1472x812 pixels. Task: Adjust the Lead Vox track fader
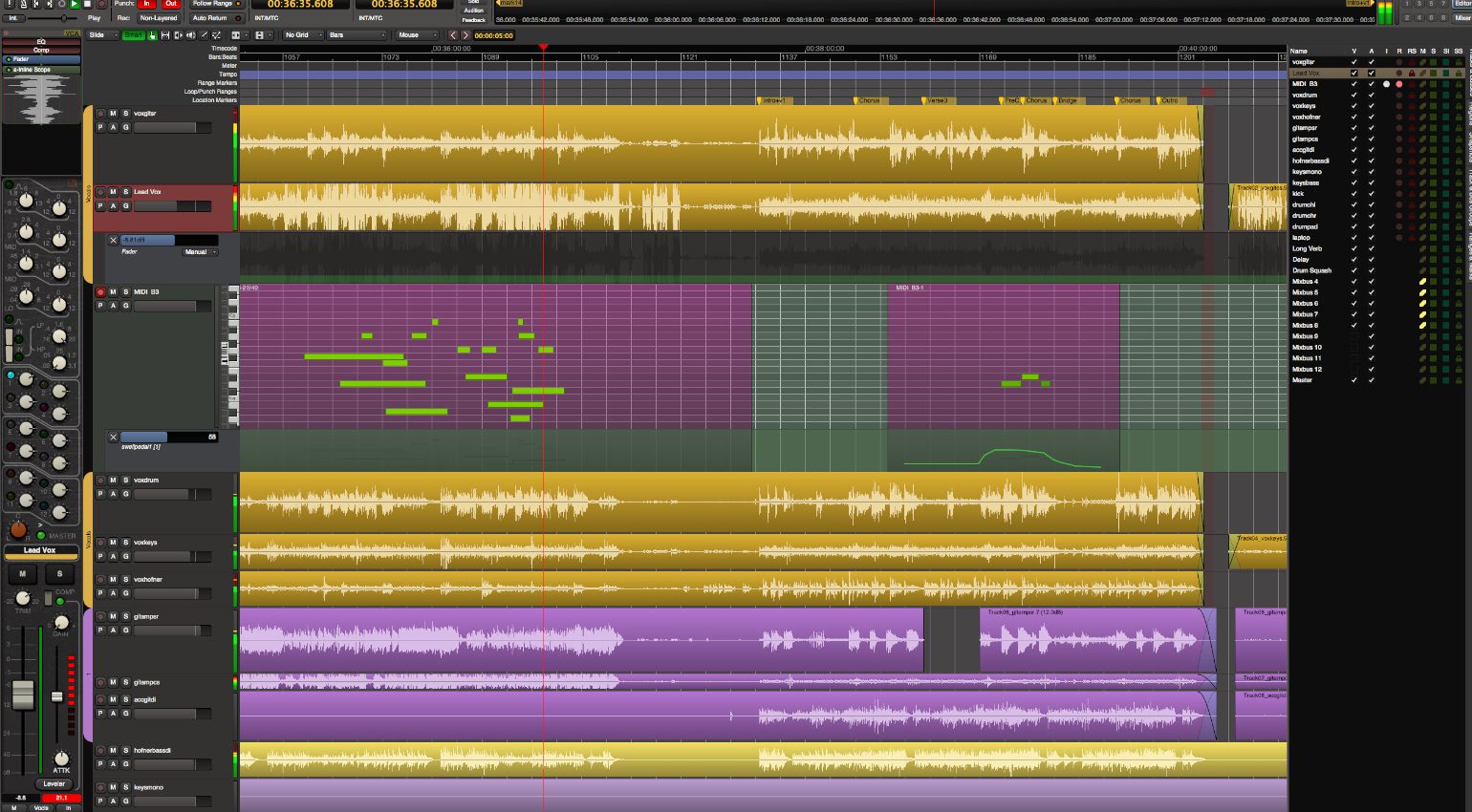(172, 206)
